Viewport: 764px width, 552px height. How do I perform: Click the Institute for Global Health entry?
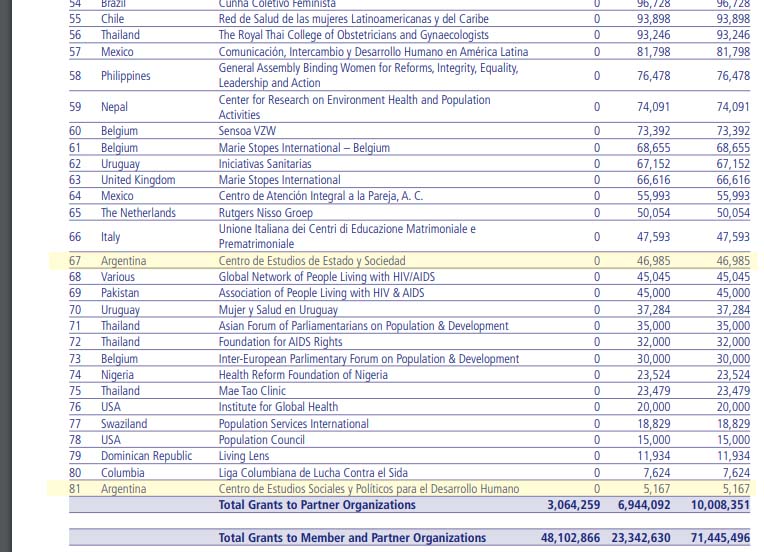pyautogui.click(x=278, y=407)
